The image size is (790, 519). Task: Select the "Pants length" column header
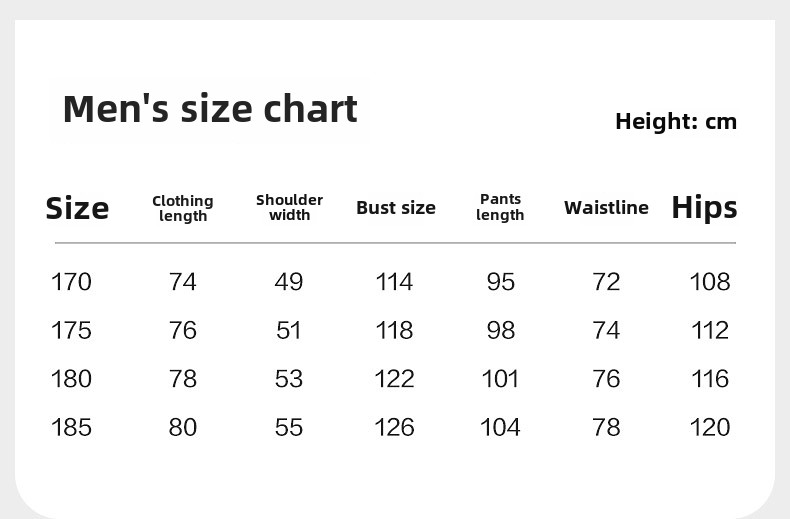500,207
